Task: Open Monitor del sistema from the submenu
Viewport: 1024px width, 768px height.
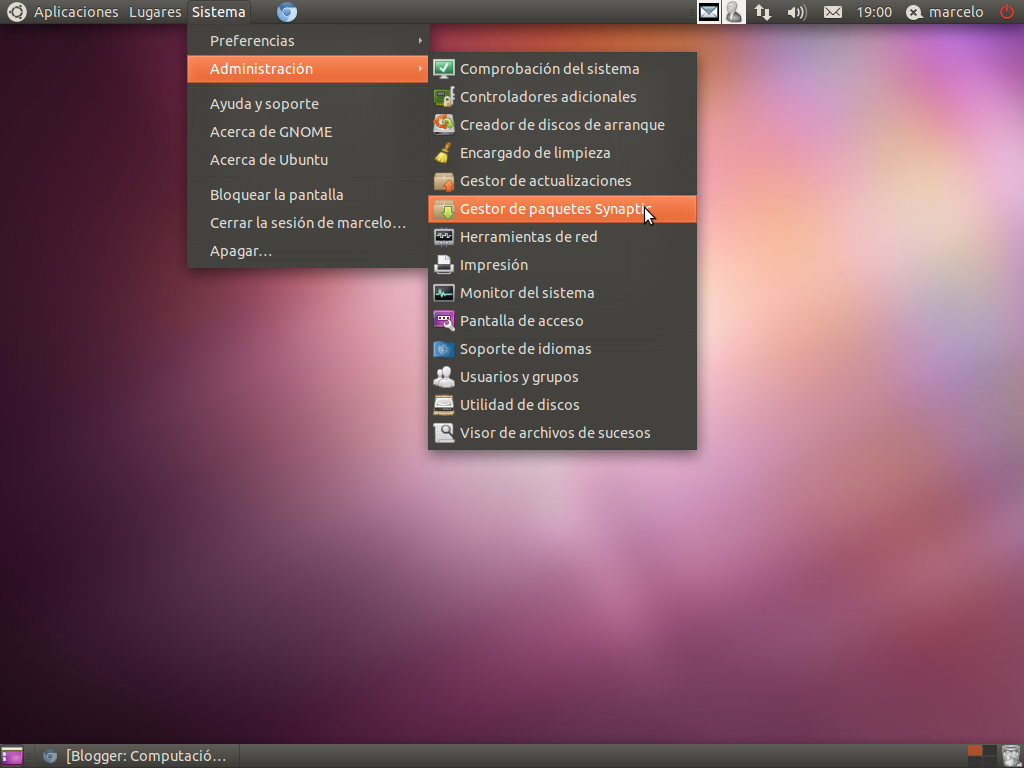Action: point(525,292)
